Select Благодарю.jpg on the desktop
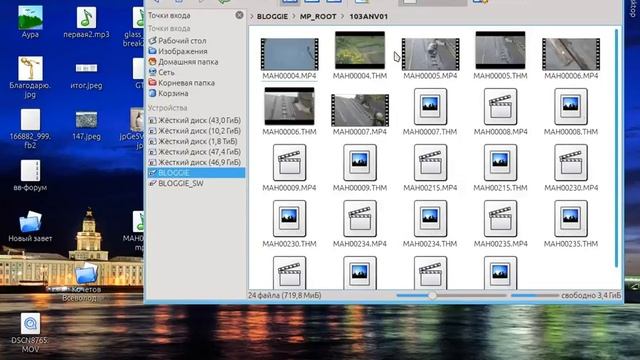This screenshot has width=640, height=360. [x=30, y=77]
